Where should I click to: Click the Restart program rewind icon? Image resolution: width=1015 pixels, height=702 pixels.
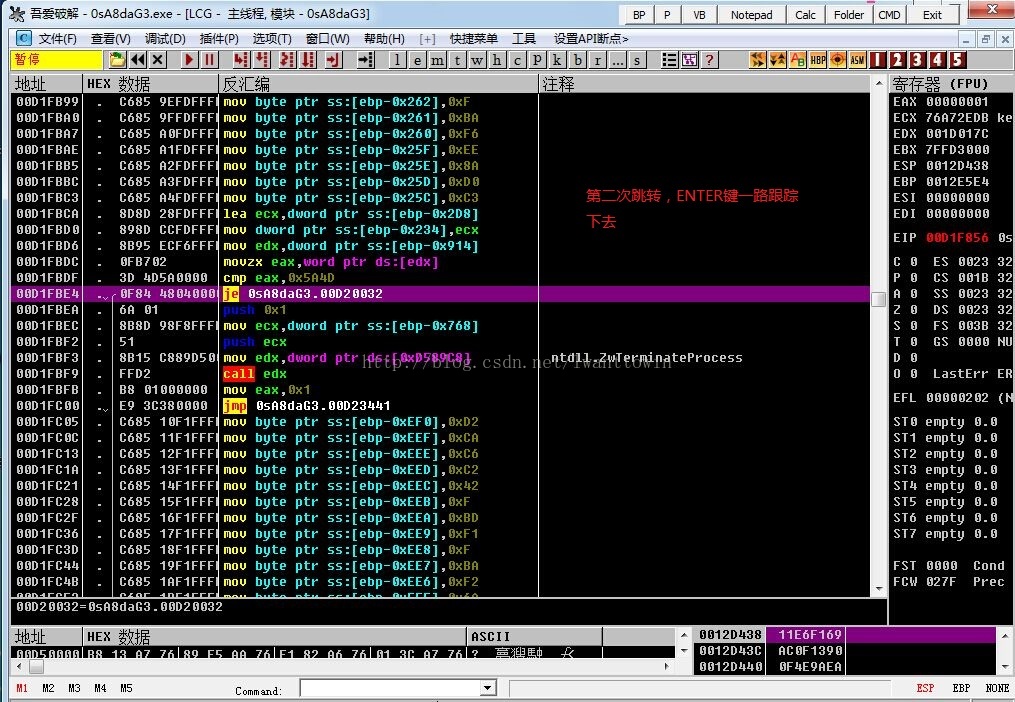[138, 60]
